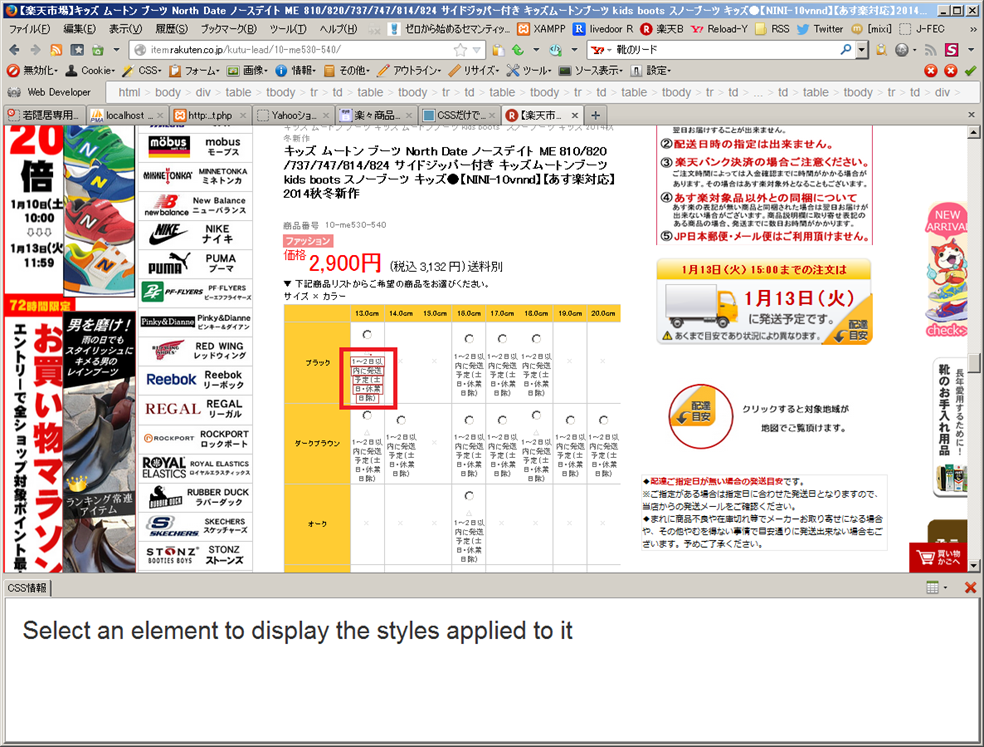Open the 楽天B bookmark

pos(662,29)
